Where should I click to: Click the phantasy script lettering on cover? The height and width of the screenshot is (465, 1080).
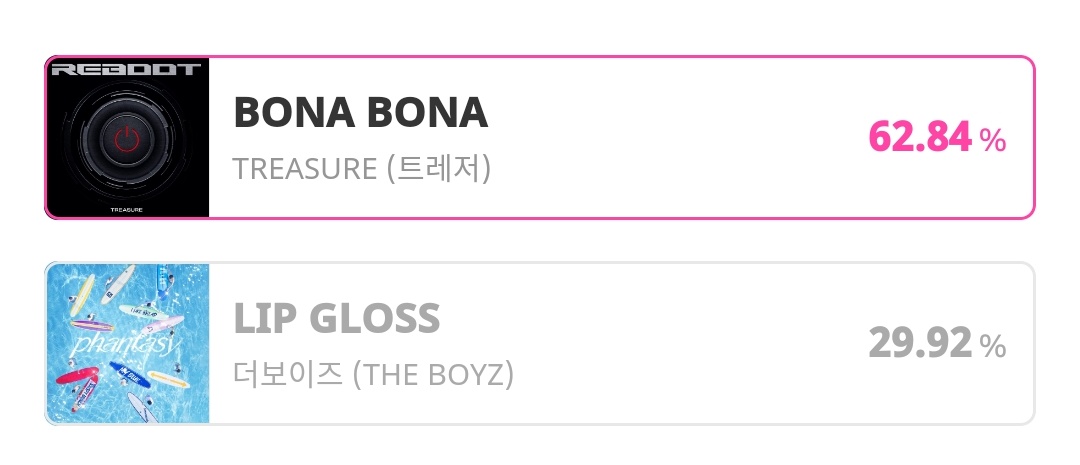125,343
